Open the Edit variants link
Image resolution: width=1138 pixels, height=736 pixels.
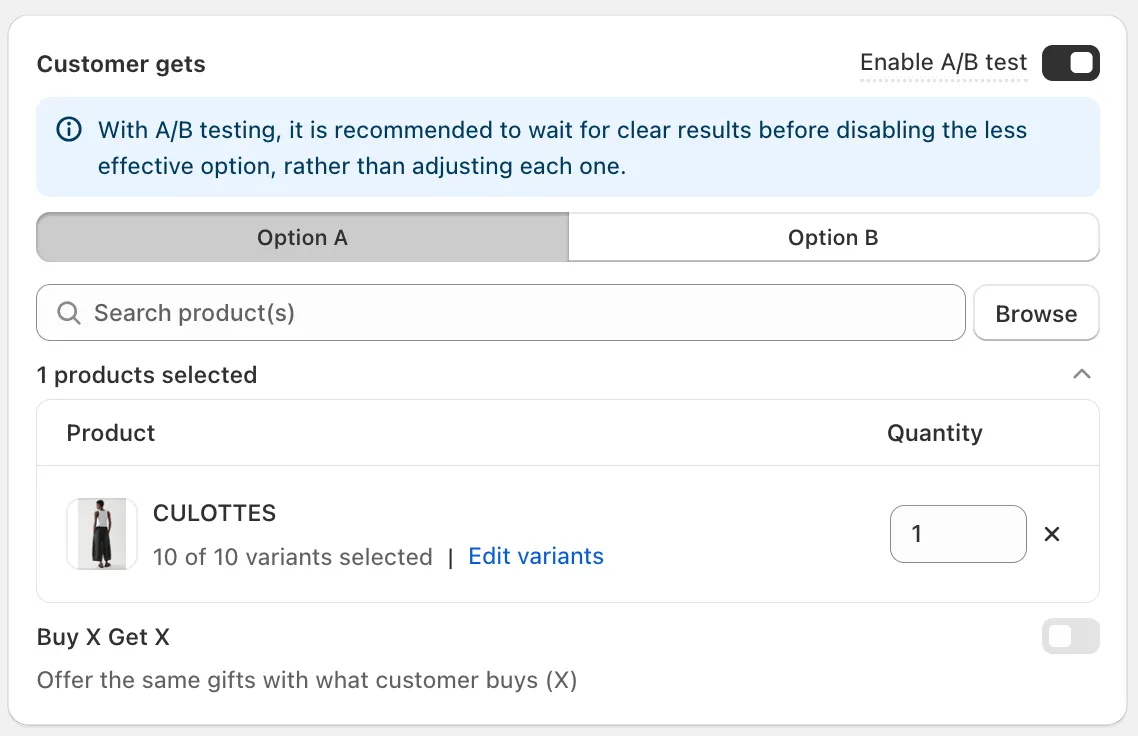tap(536, 556)
